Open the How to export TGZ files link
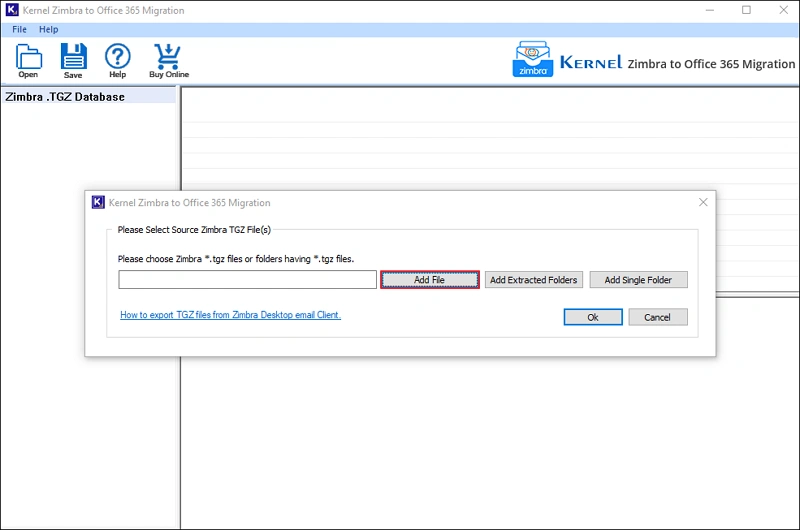The height and width of the screenshot is (530, 800). click(231, 315)
